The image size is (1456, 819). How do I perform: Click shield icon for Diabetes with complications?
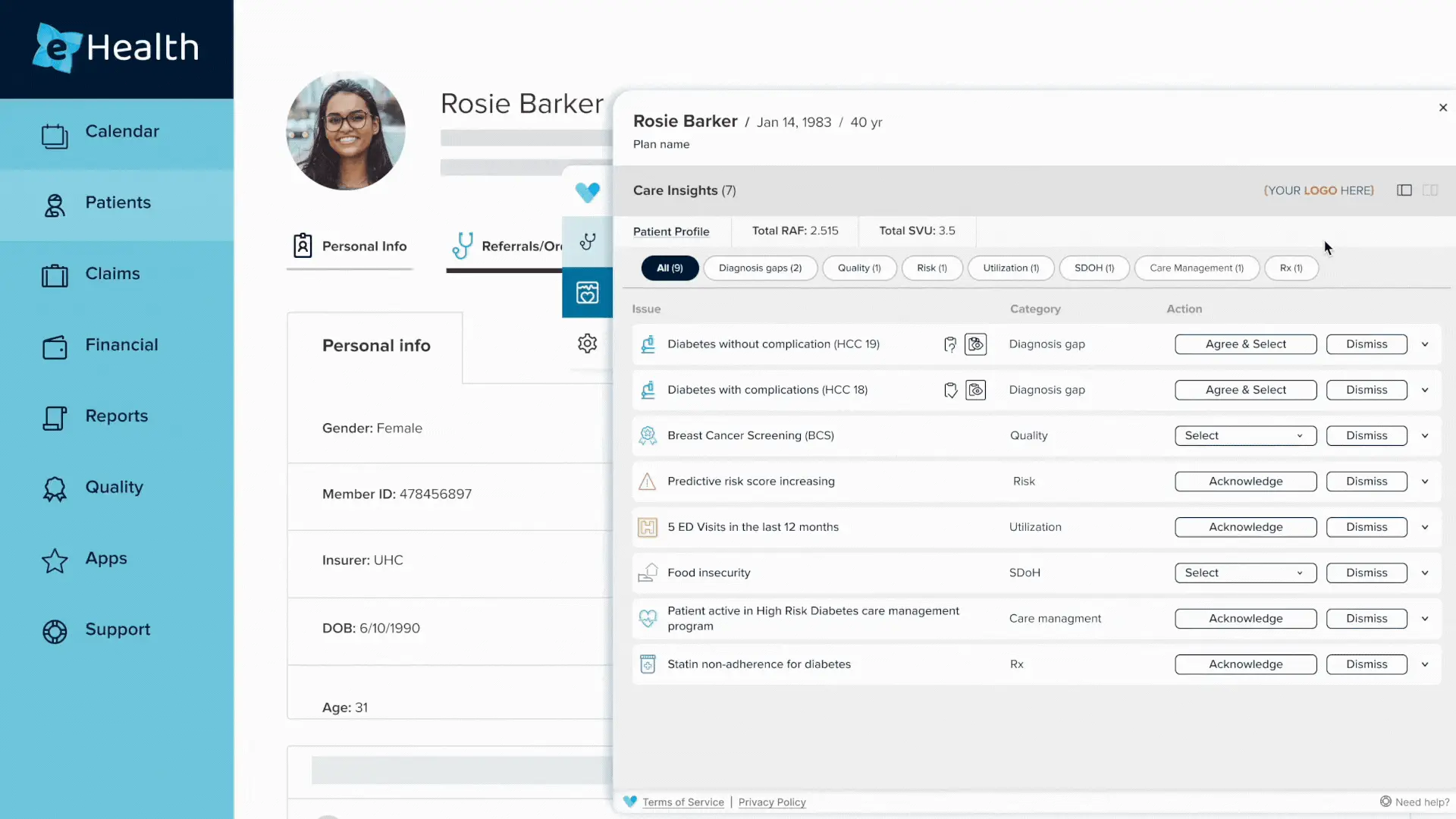(950, 390)
